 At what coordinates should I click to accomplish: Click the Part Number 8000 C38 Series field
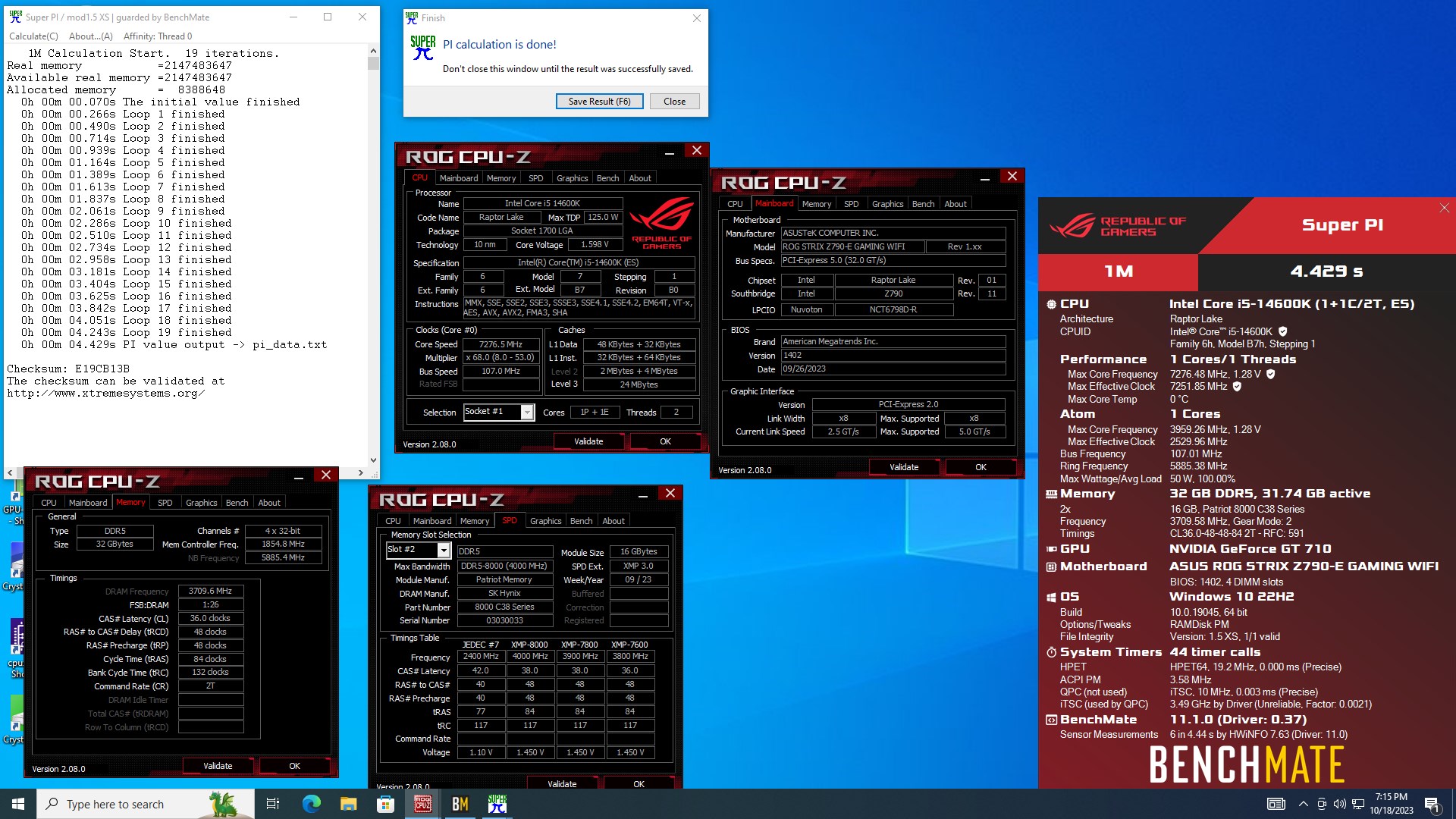tap(504, 607)
